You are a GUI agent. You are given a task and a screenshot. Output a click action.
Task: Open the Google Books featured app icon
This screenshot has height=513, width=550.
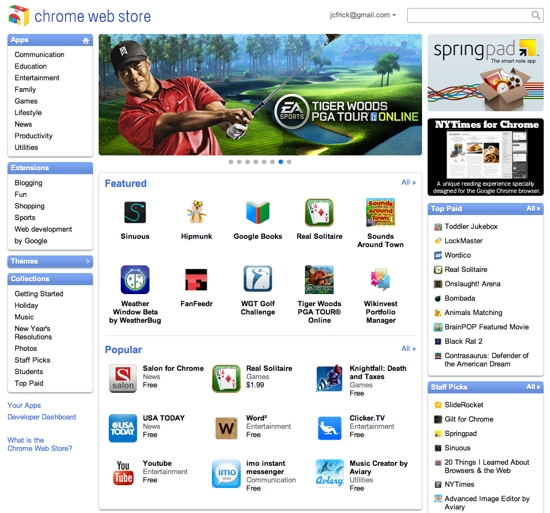[x=258, y=212]
